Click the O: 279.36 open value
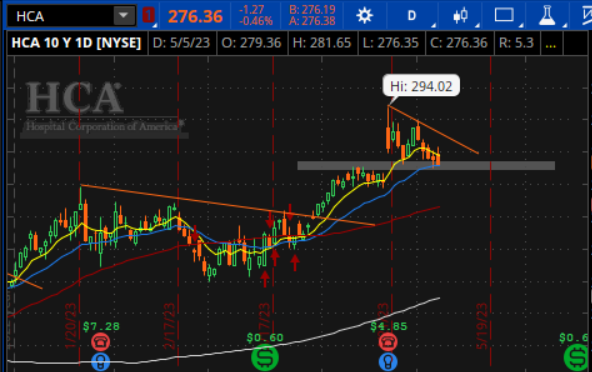Viewport: 592px width, 372px height. (x=251, y=43)
